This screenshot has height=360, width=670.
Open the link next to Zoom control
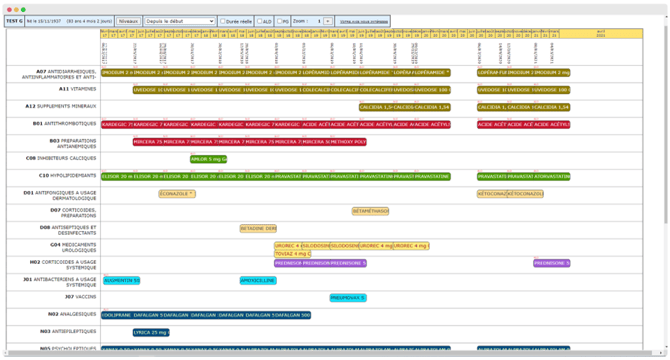tap(364, 21)
